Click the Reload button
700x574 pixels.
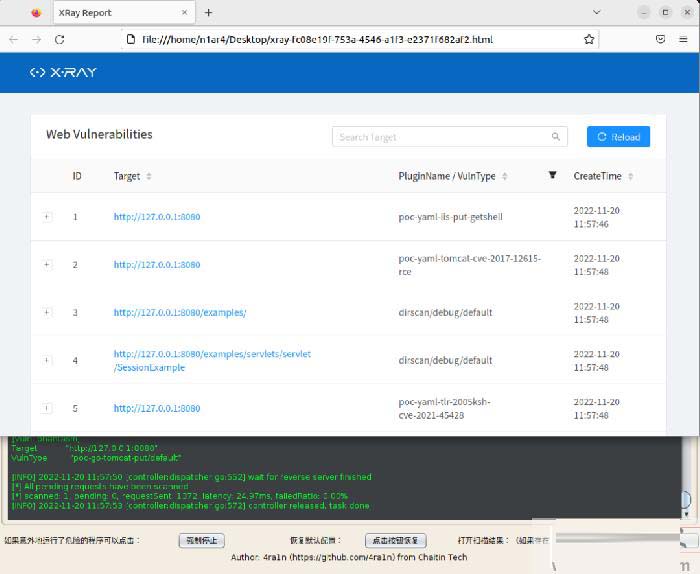618,137
